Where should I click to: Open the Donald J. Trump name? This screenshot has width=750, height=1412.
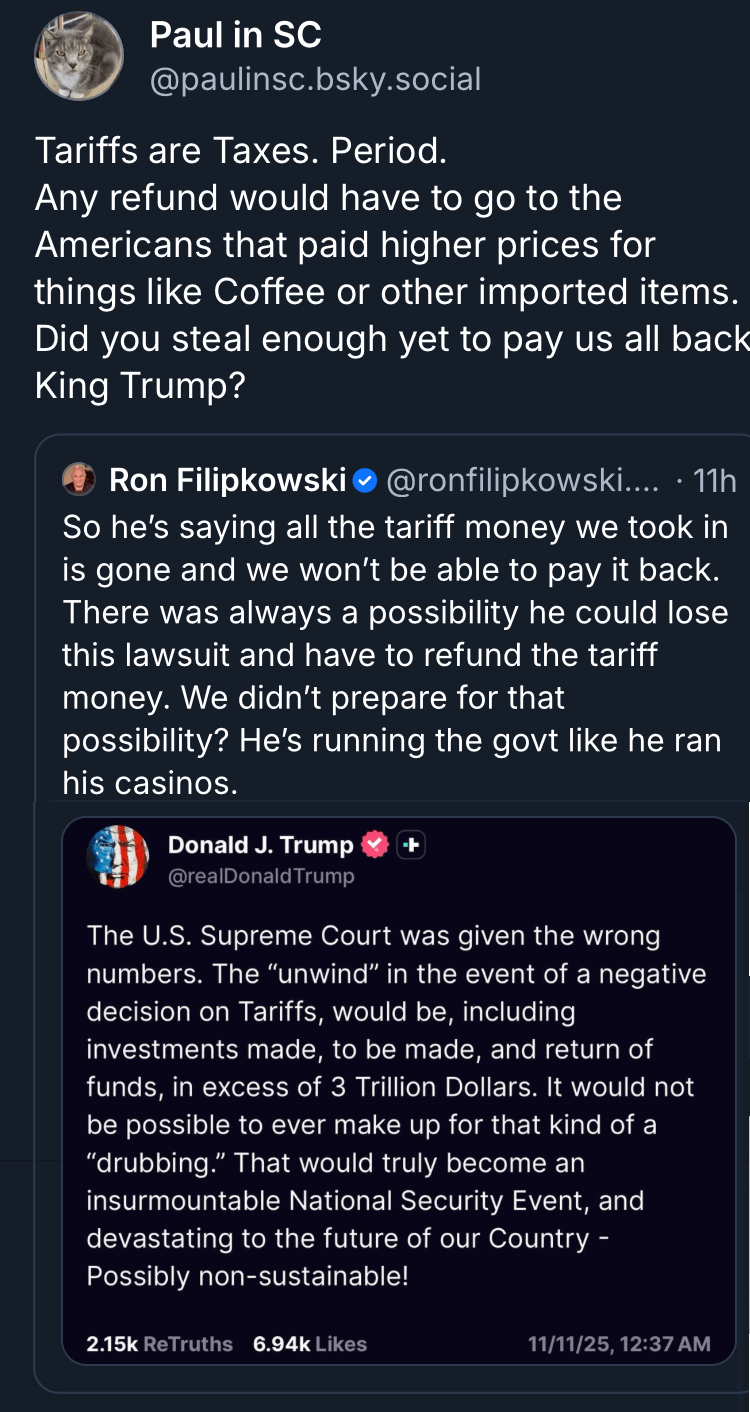point(260,845)
